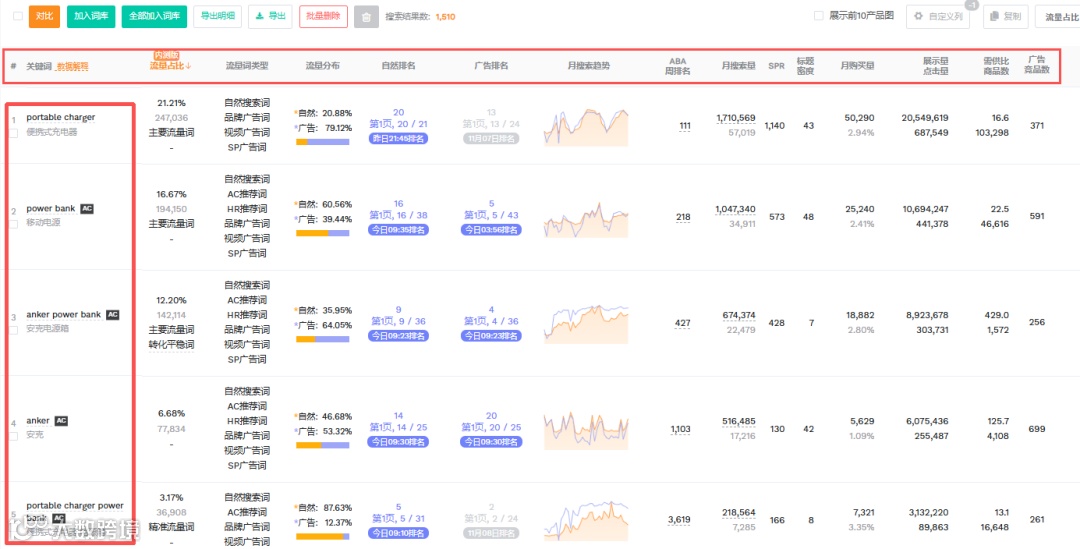Click the 流量占比 button at top right
Screen dimensions: 1080x549
pos(1059,17)
